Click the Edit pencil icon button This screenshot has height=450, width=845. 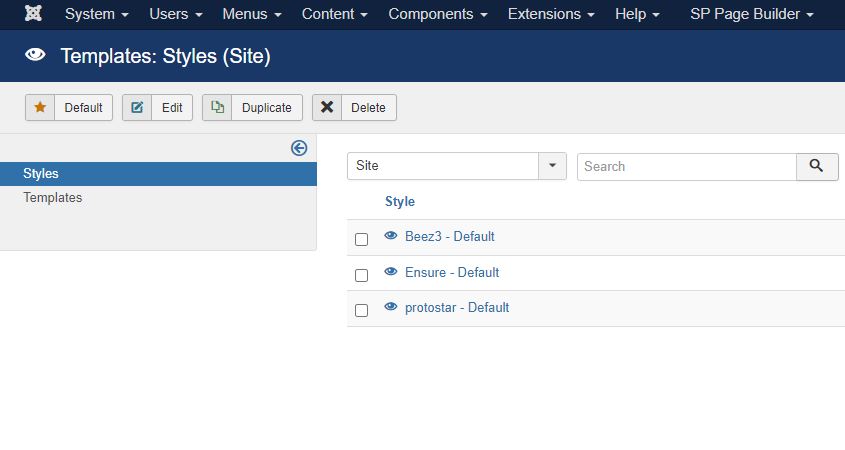157,108
